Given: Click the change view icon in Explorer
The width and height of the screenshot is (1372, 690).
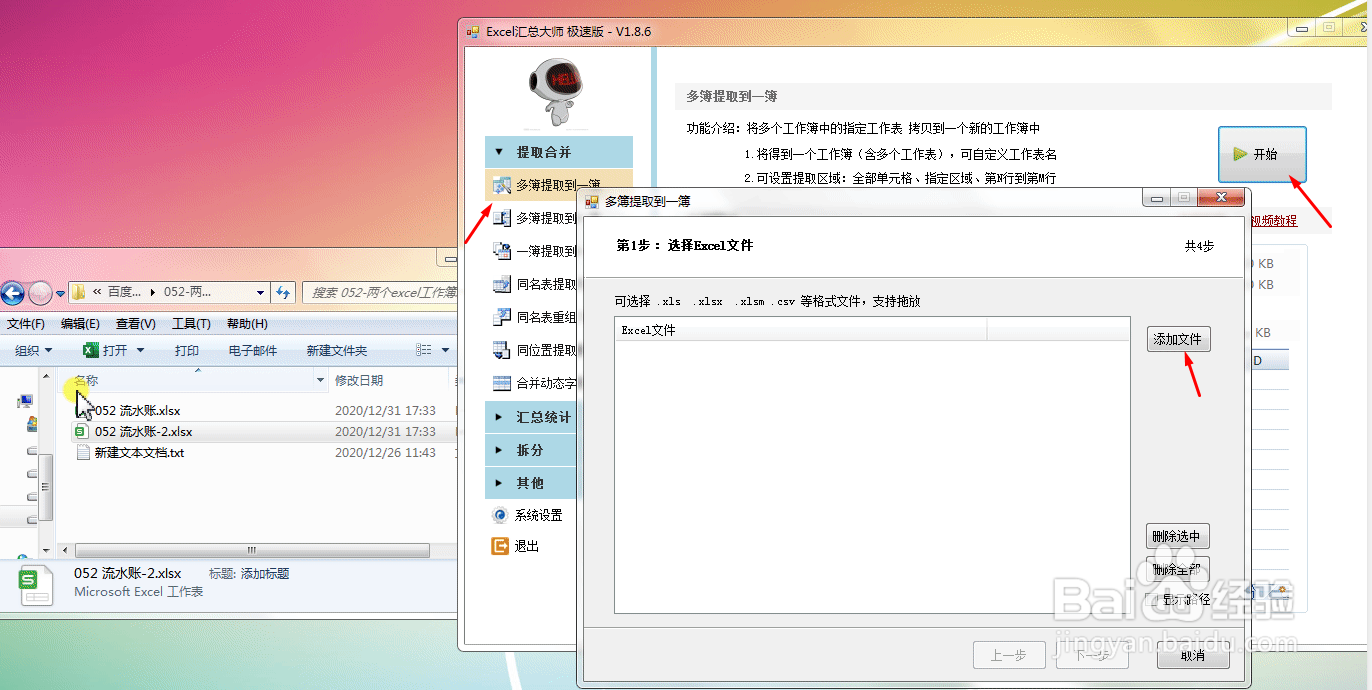Looking at the screenshot, I should tap(423, 350).
